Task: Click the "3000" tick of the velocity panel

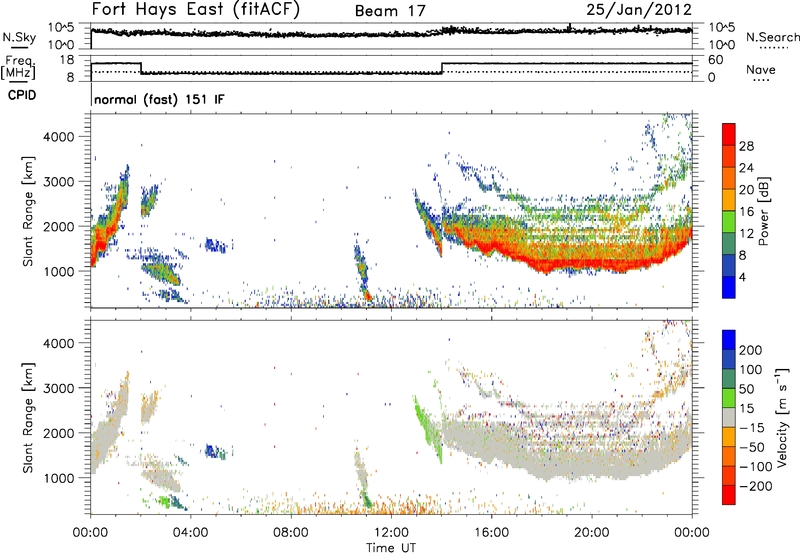Action: 59,388
